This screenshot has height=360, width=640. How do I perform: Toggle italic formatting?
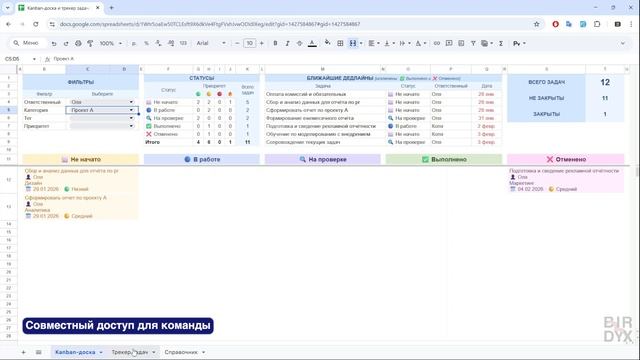click(287, 43)
